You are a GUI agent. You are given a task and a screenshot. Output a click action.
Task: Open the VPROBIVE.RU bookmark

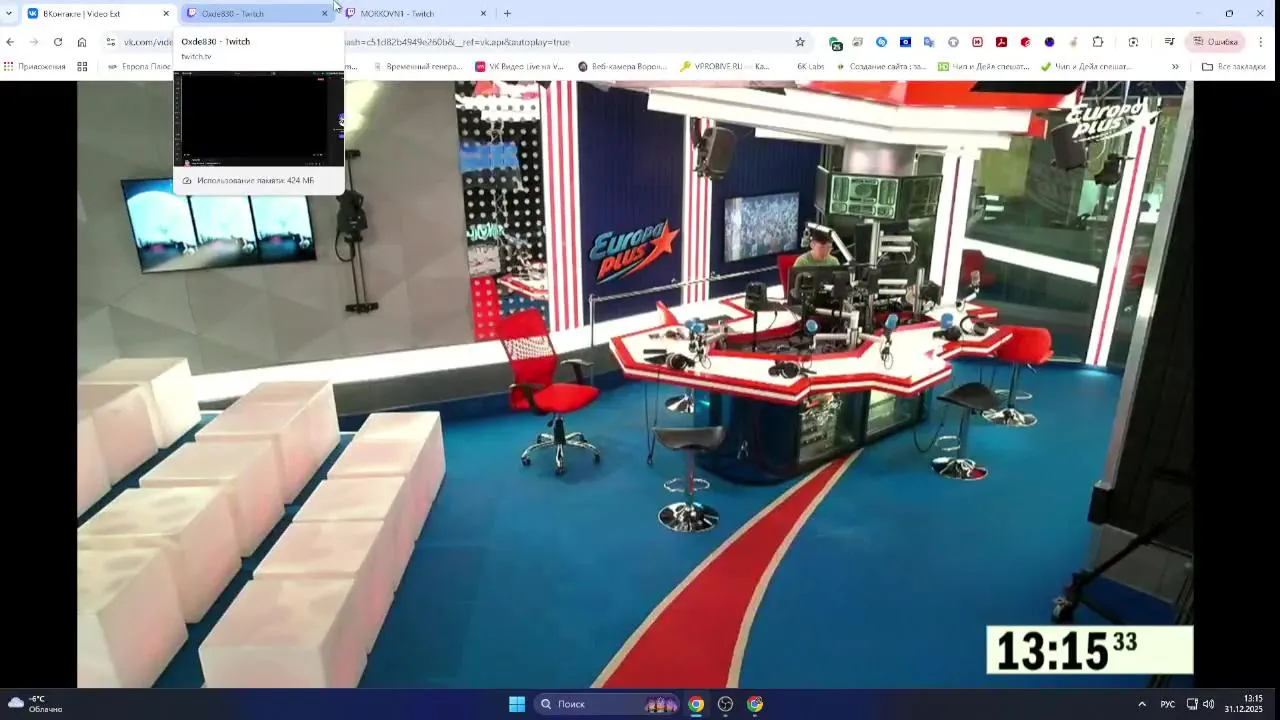click(725, 67)
